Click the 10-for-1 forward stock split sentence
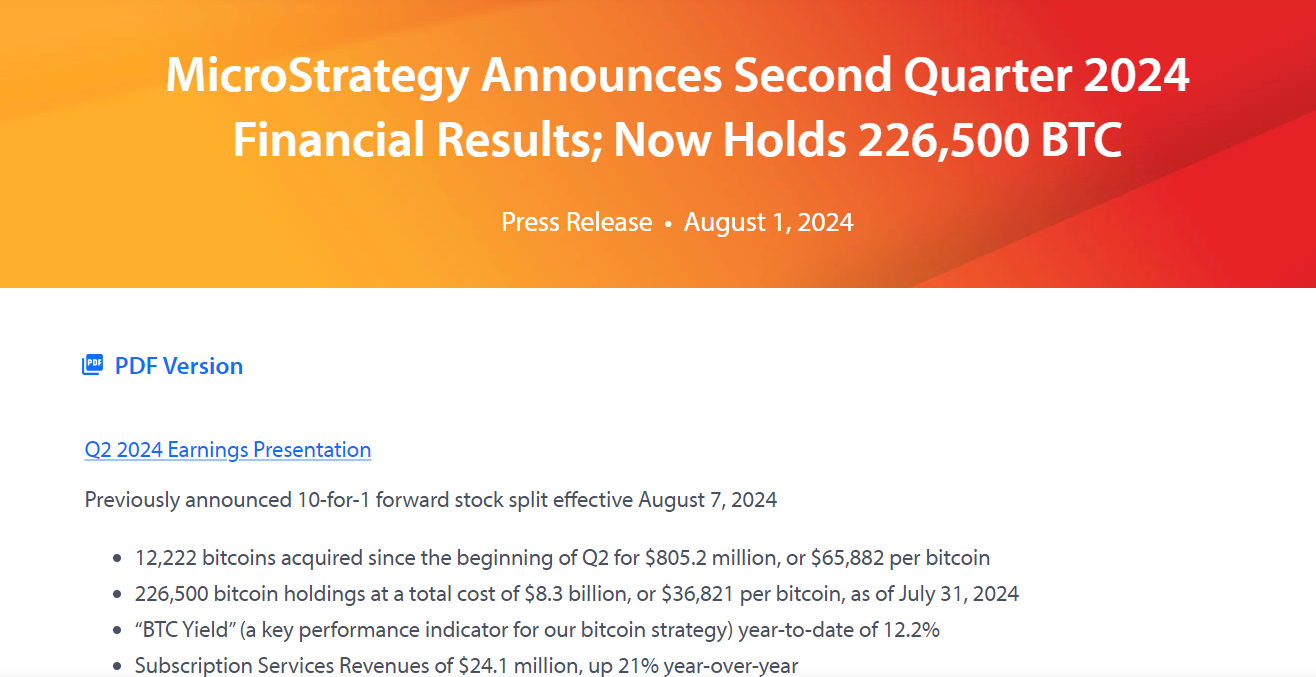This screenshot has height=677, width=1316. (431, 500)
